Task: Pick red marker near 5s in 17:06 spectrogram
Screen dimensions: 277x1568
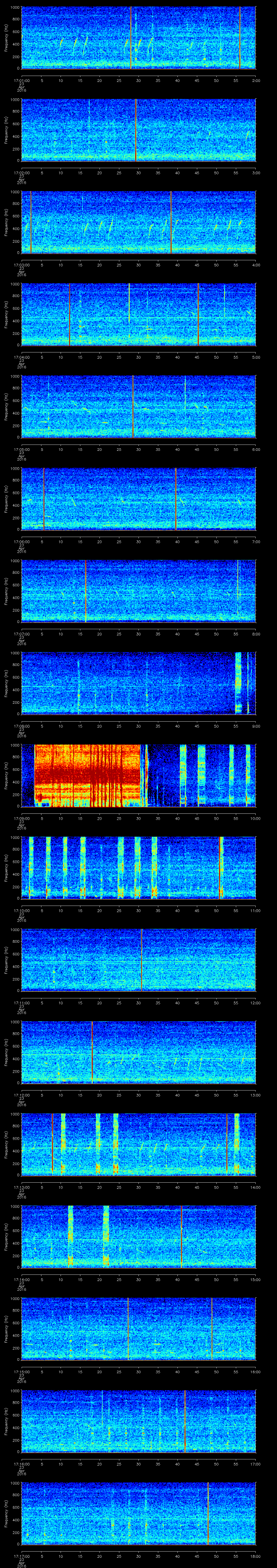Action: tap(44, 499)
